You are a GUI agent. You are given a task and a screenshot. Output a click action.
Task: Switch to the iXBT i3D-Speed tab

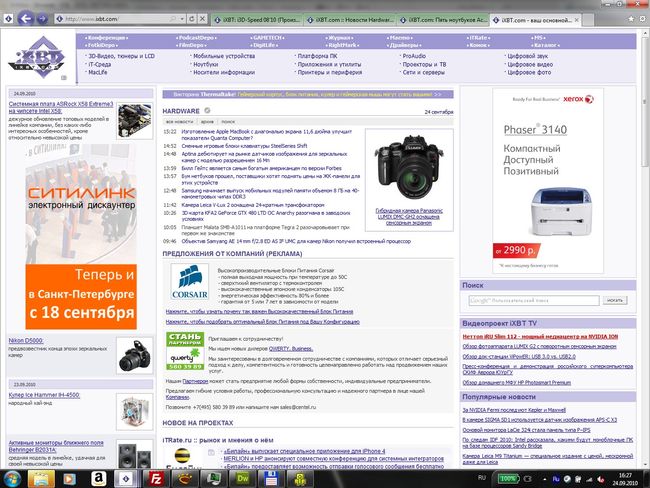click(x=257, y=19)
